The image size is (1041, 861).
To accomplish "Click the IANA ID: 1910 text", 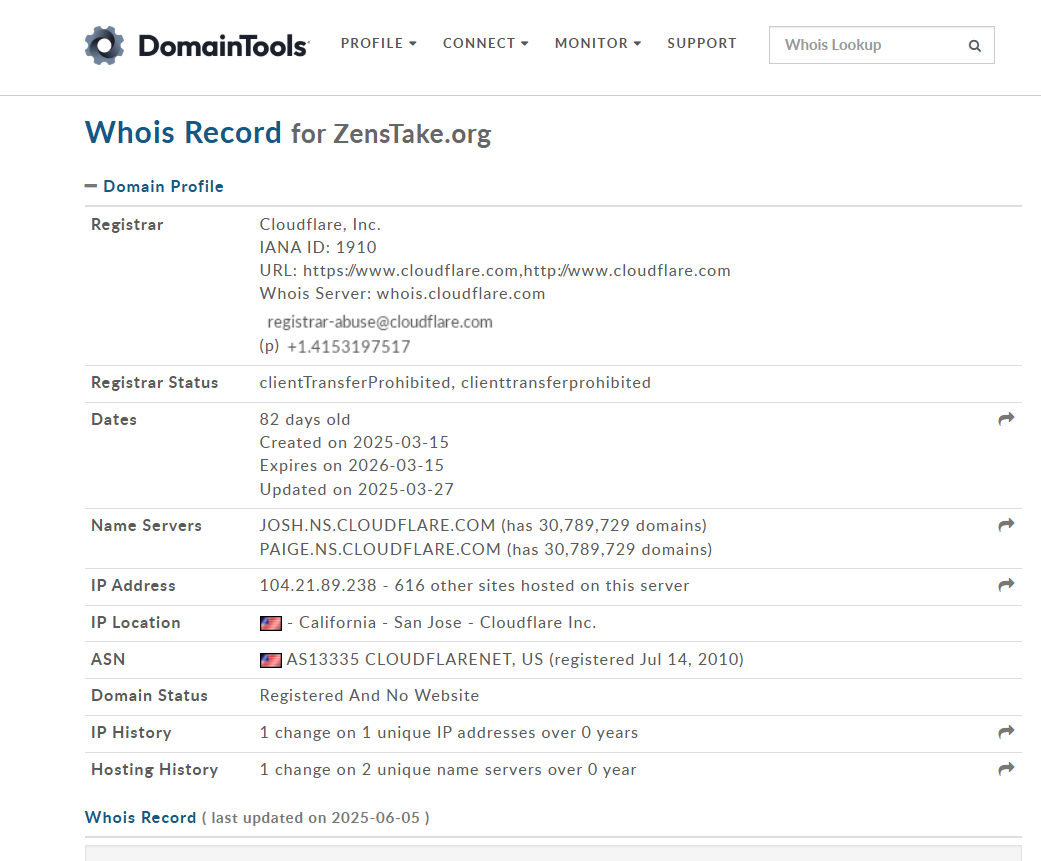I will (x=318, y=248).
